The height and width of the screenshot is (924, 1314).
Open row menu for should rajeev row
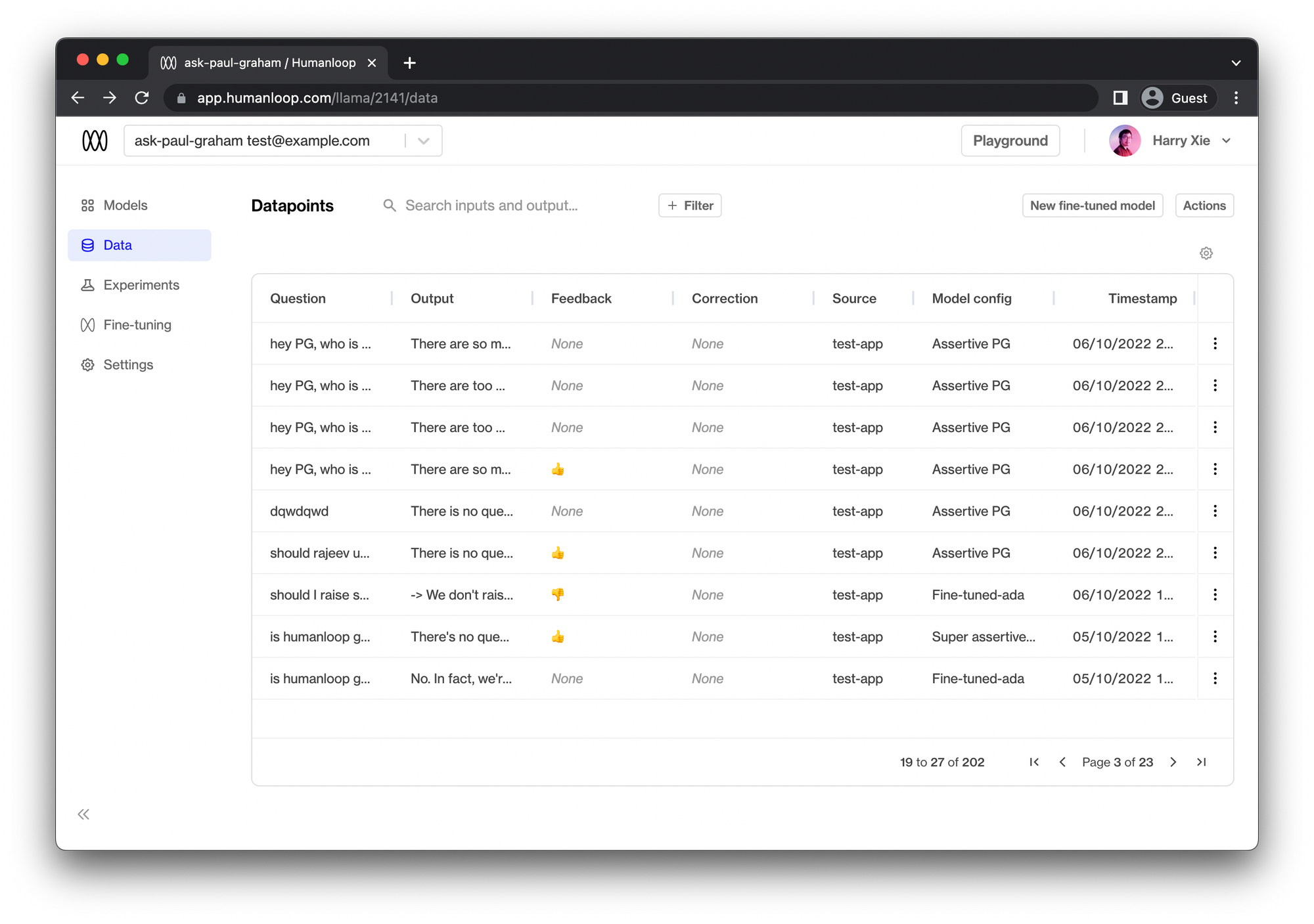pos(1215,553)
